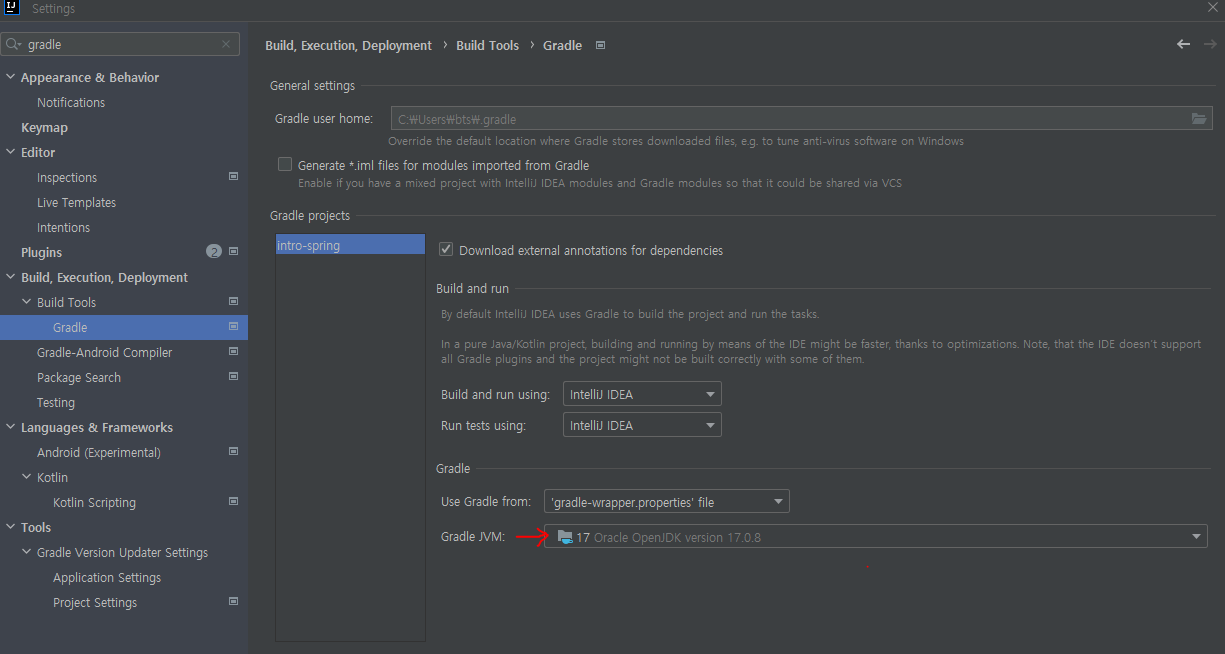
Task: Click the search magnifier icon in settings
Action: (13, 45)
